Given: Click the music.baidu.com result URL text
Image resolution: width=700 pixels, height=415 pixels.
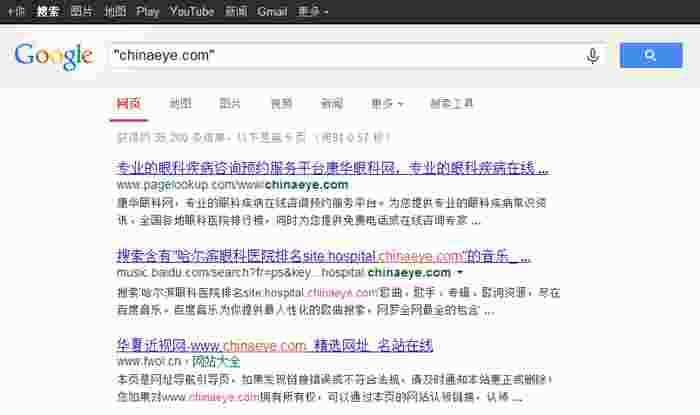Looking at the screenshot, I should point(284,273).
